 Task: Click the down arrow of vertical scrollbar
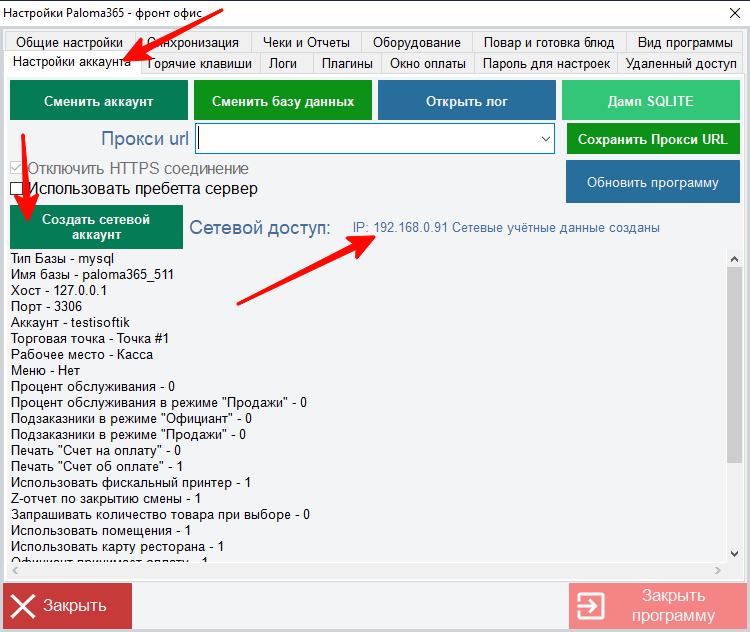point(734,554)
